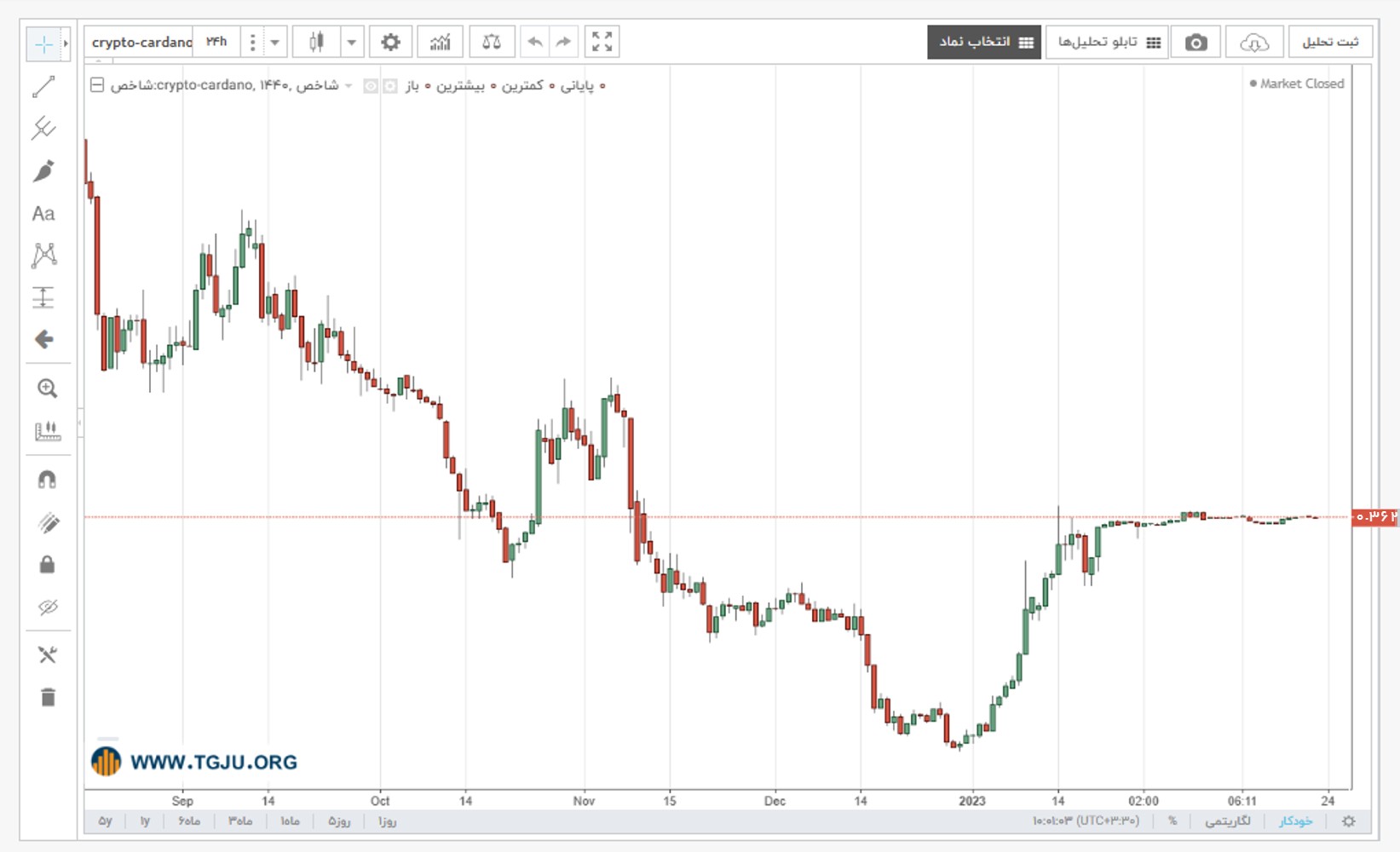Screen dimensions: 1400x852
Task: Select the Aa text annotation tool
Action: (x=43, y=214)
